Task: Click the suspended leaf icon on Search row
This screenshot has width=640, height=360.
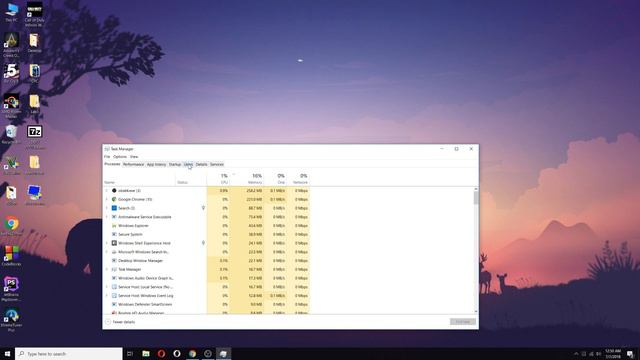Action: coord(203,208)
